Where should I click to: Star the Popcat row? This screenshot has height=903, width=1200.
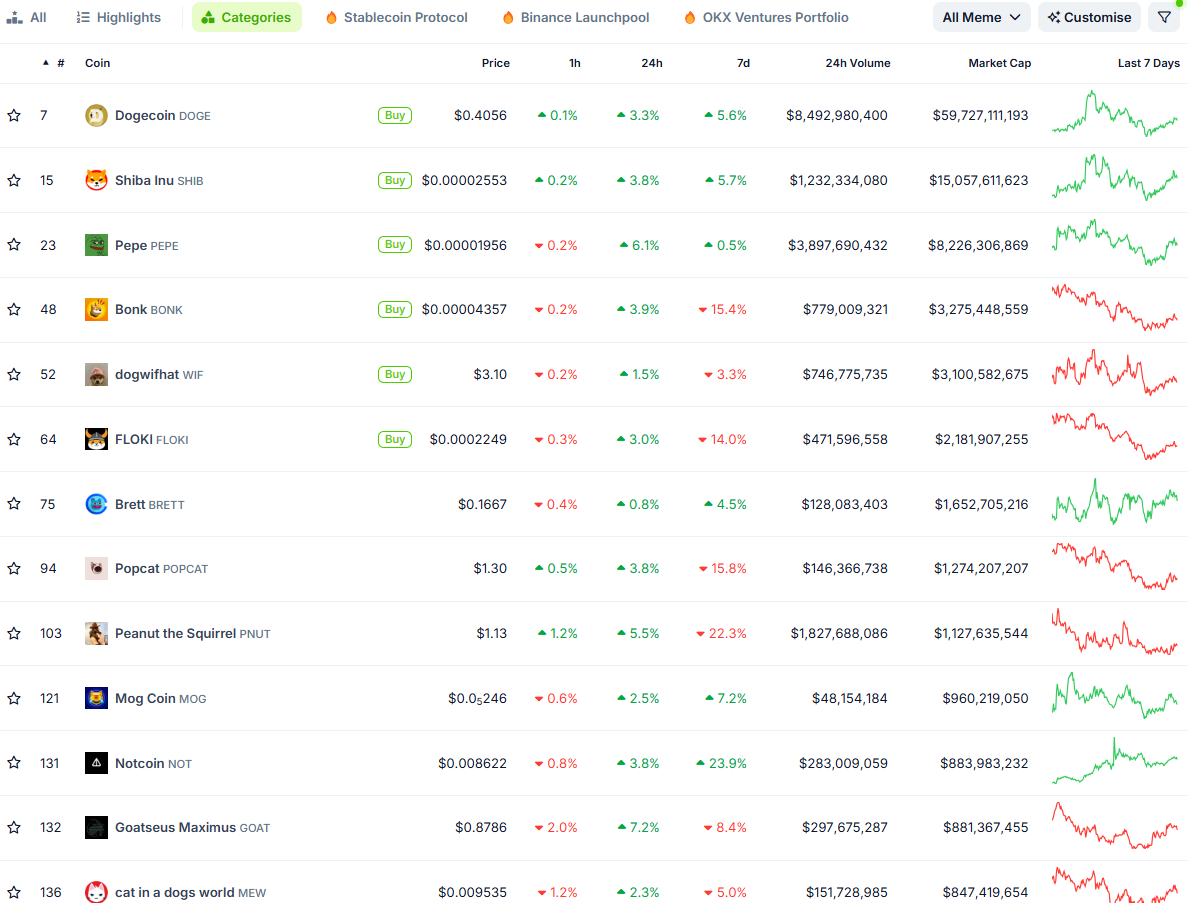14,569
